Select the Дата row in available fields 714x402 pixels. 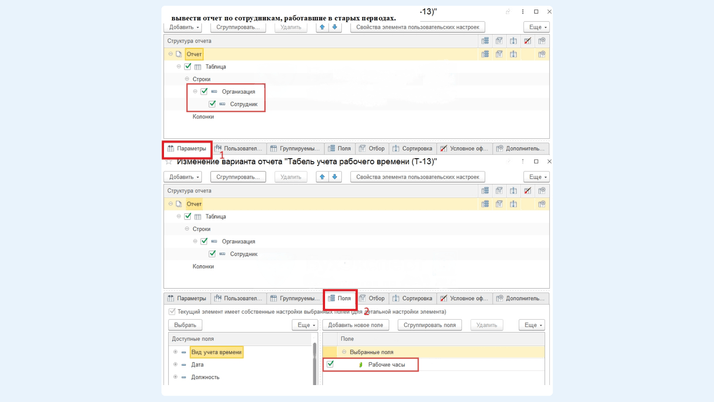tap(198, 365)
